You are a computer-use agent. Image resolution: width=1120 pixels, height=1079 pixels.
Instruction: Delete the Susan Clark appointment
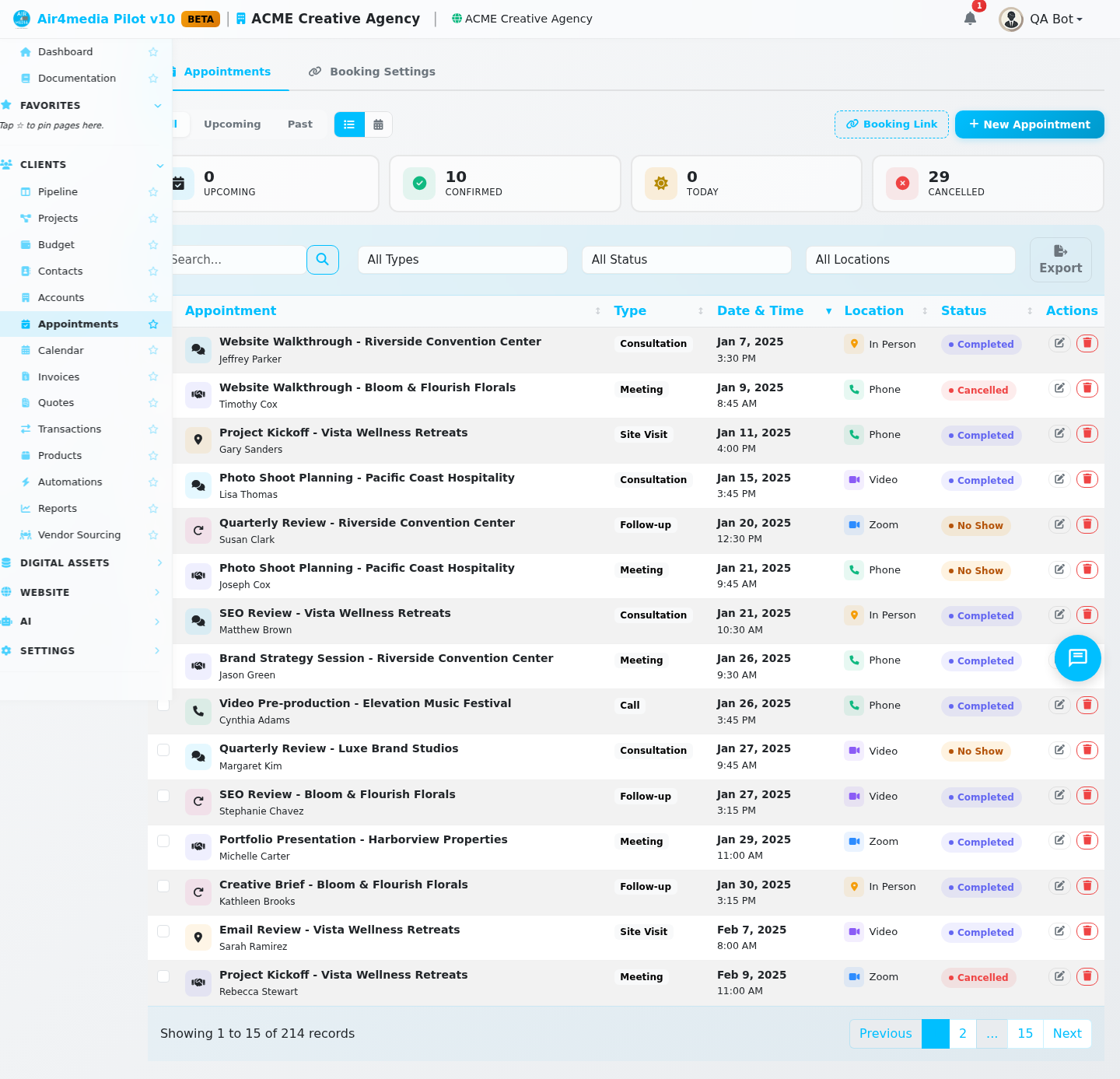(x=1087, y=524)
